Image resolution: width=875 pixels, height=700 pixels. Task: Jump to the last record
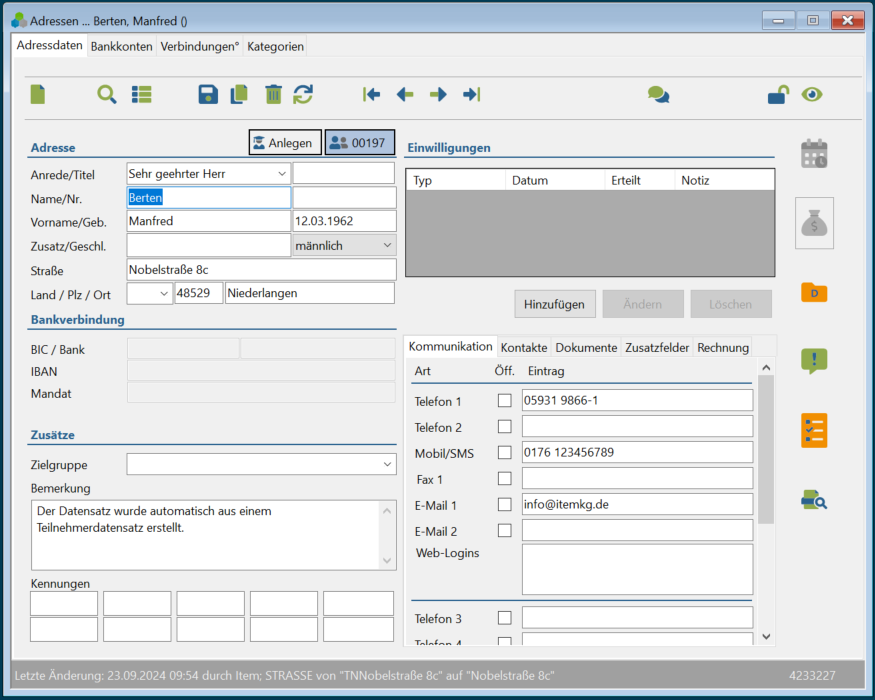472,94
